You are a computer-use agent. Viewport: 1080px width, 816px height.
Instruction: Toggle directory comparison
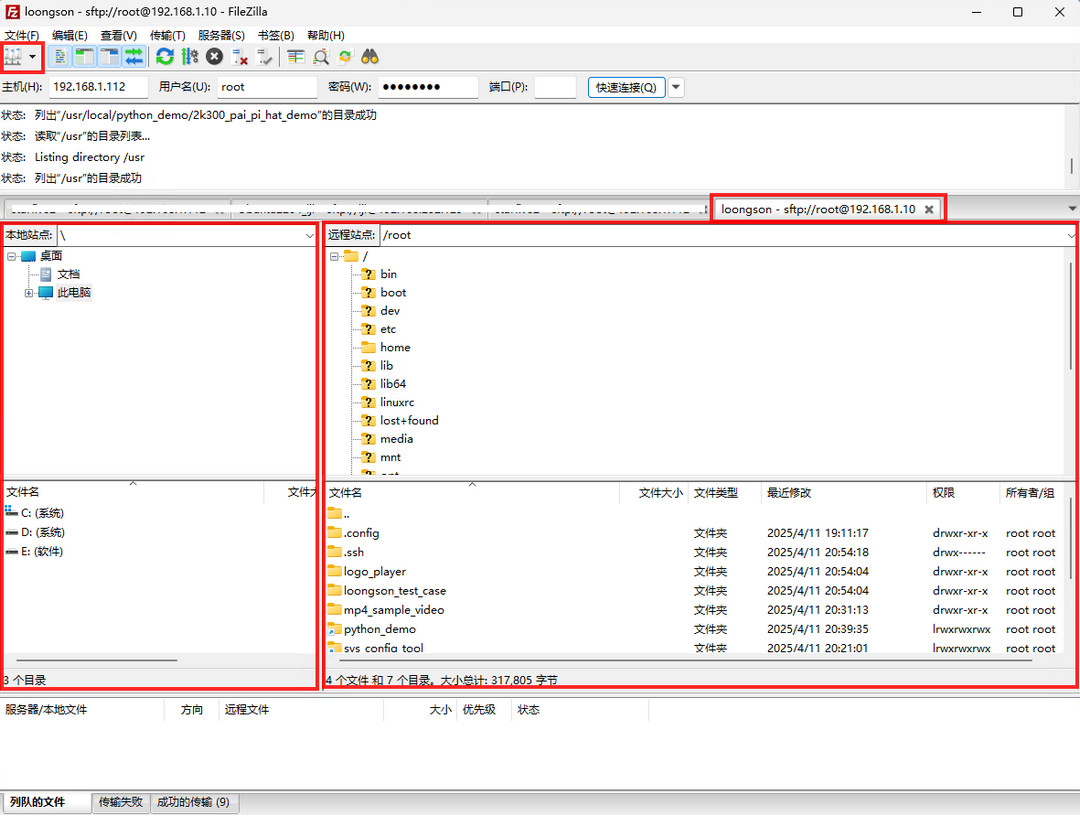(x=321, y=57)
